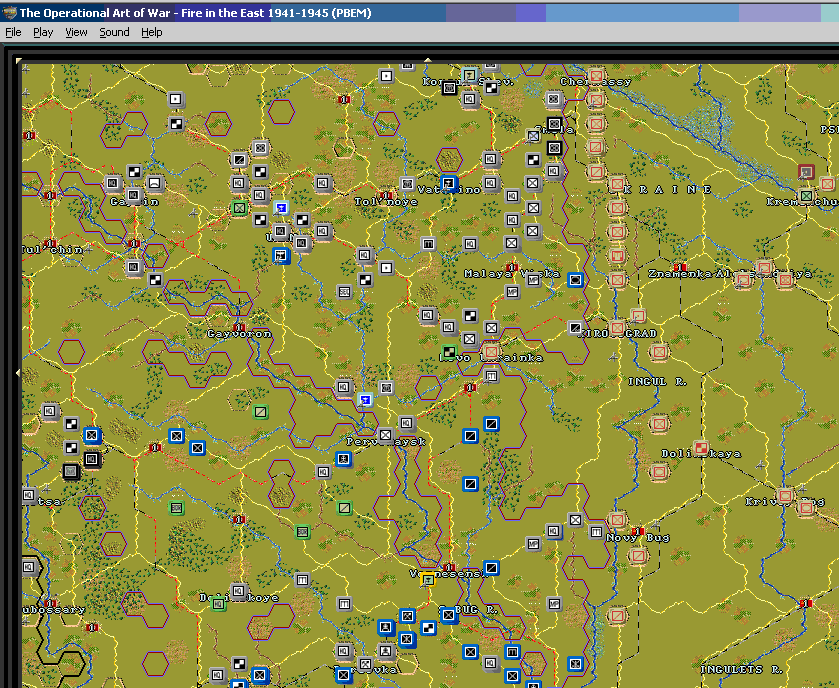Select the light-blue flag counter above Pervomaysk
This screenshot has width=840, height=688.
tap(365, 400)
